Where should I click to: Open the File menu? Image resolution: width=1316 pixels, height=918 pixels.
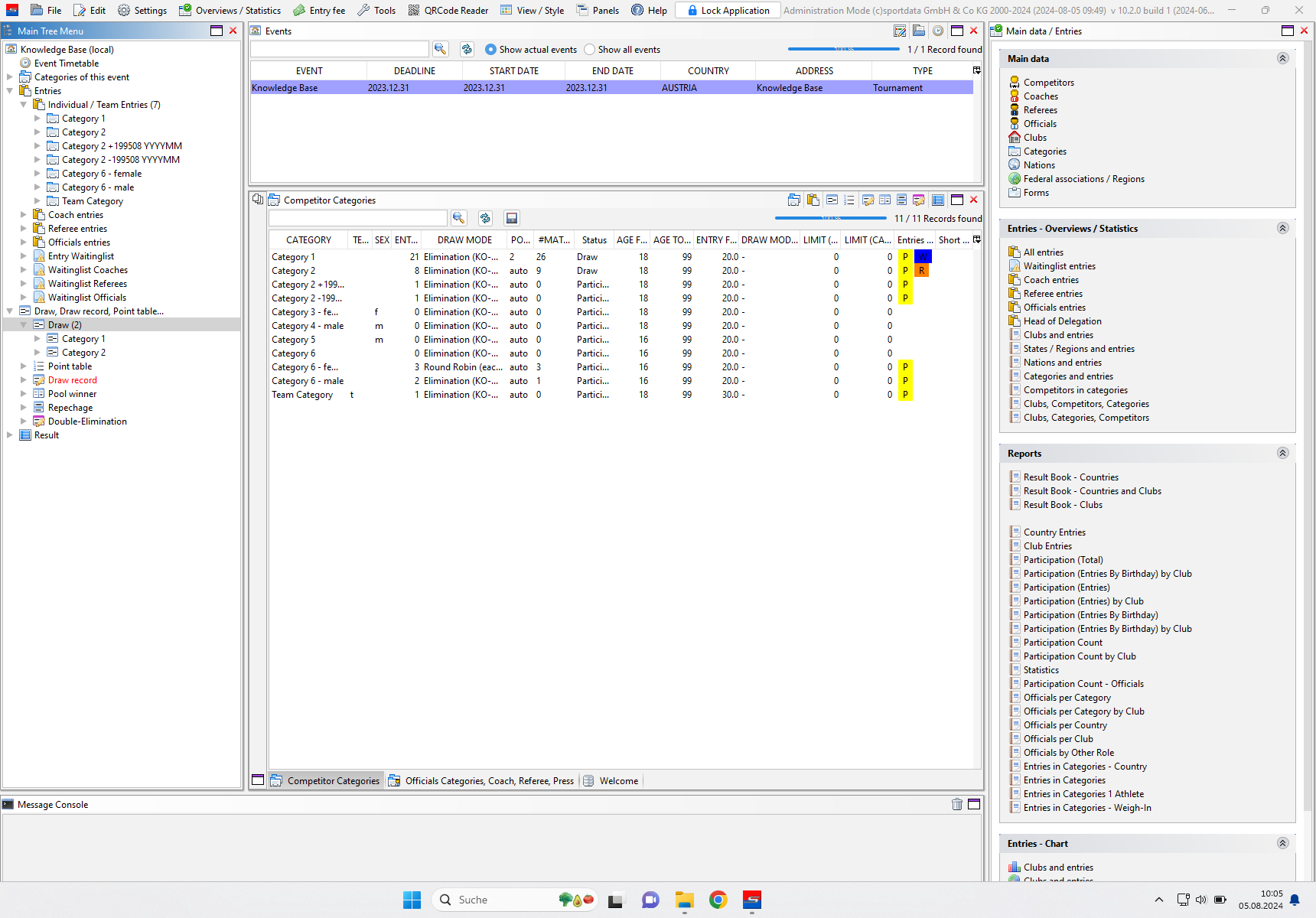[47, 10]
